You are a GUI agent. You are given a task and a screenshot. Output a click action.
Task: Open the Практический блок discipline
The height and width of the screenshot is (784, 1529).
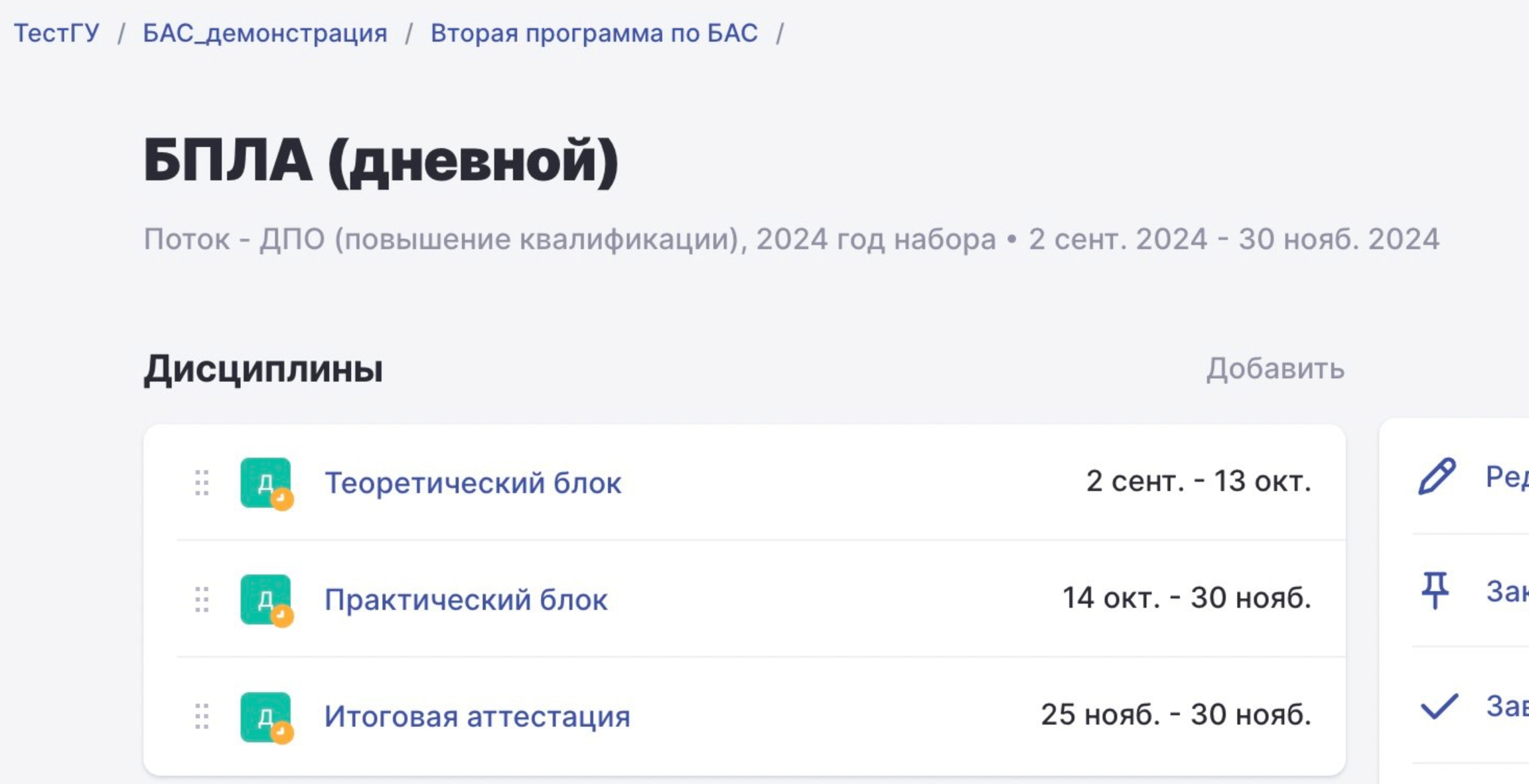(466, 600)
